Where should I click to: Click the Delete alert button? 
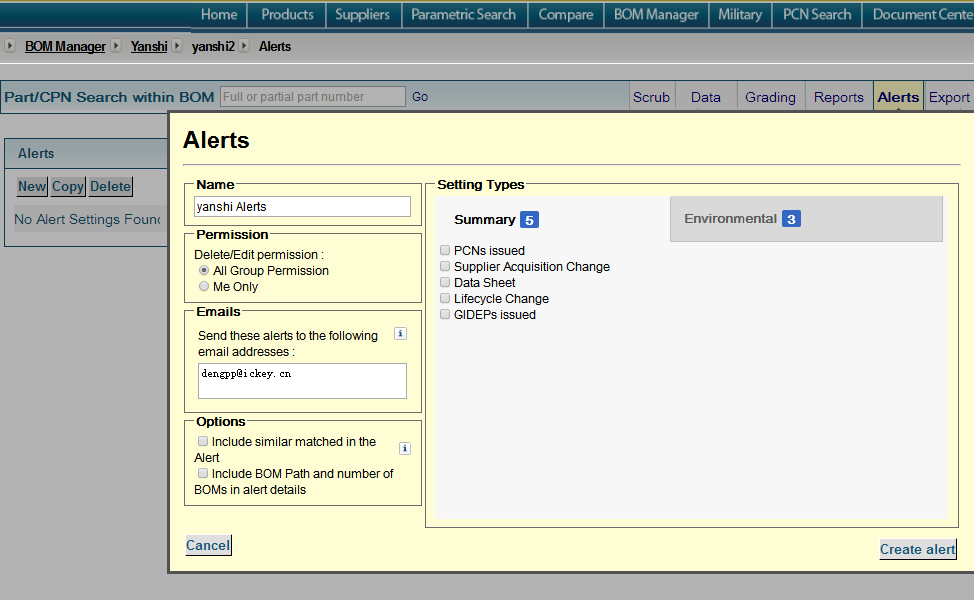(x=111, y=186)
